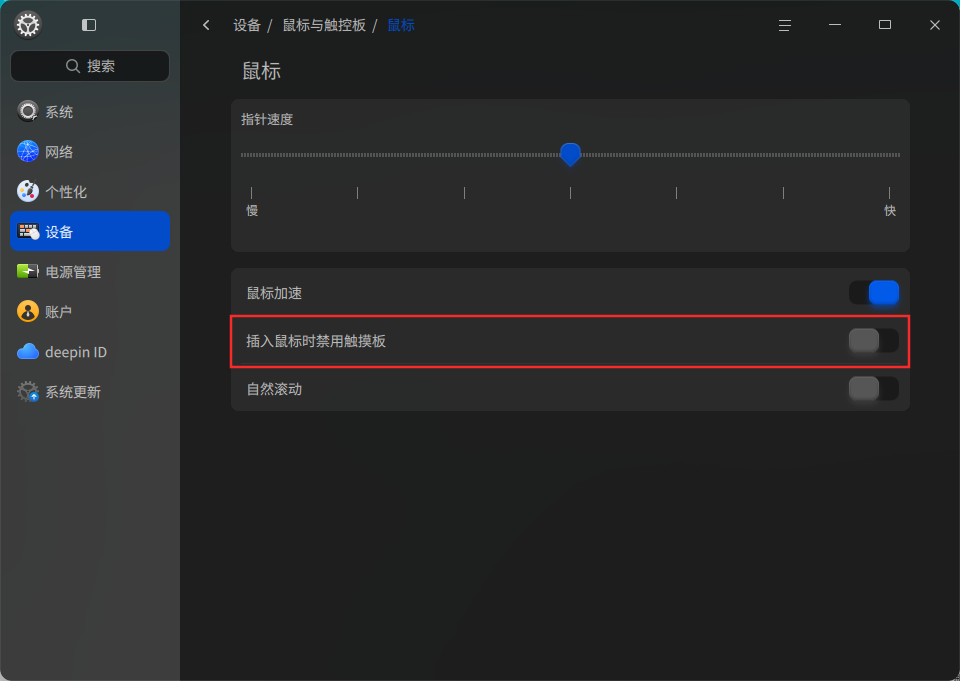Click the 系统 sidebar icon
The width and height of the screenshot is (960, 681).
tap(28, 111)
